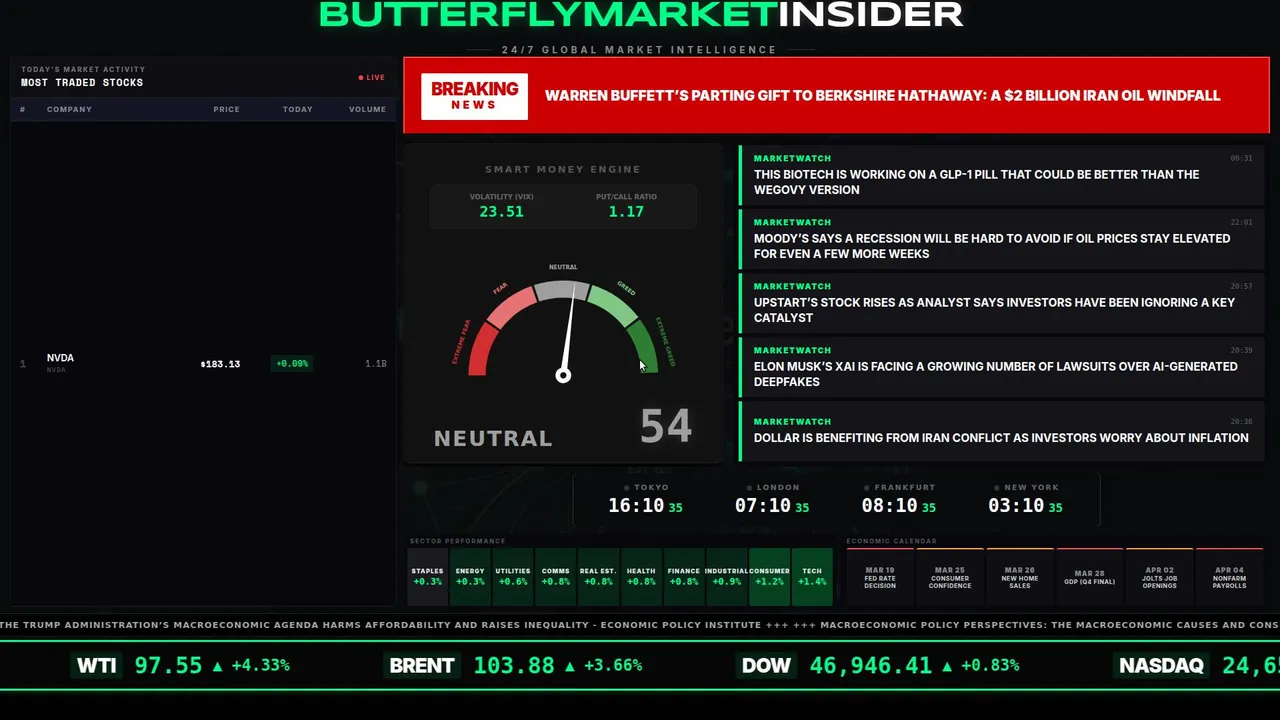The height and width of the screenshot is (720, 1280).
Task: Click the Smart Money Engine title
Action: pyautogui.click(x=563, y=169)
